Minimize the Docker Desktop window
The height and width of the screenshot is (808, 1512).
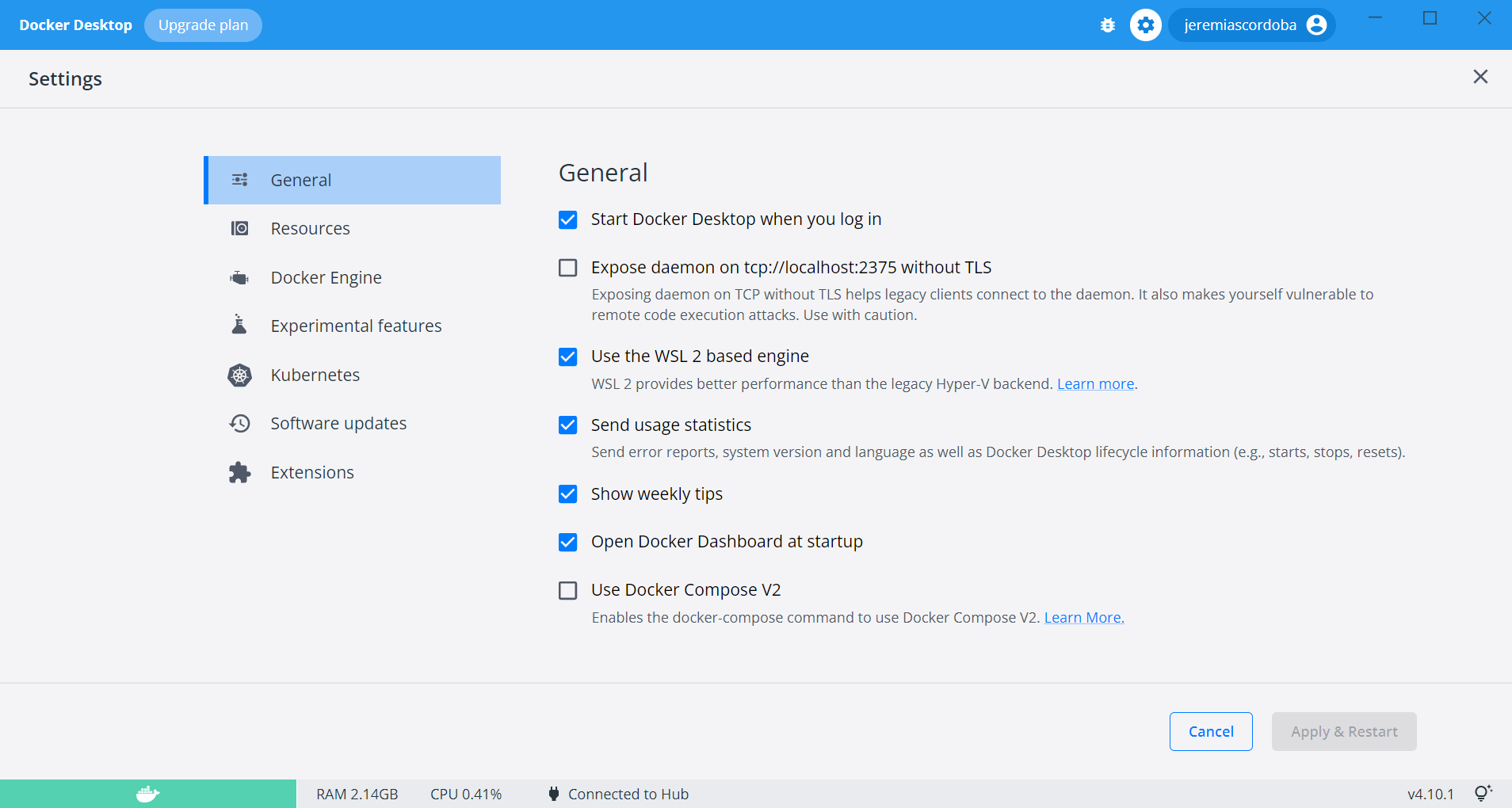(1376, 17)
